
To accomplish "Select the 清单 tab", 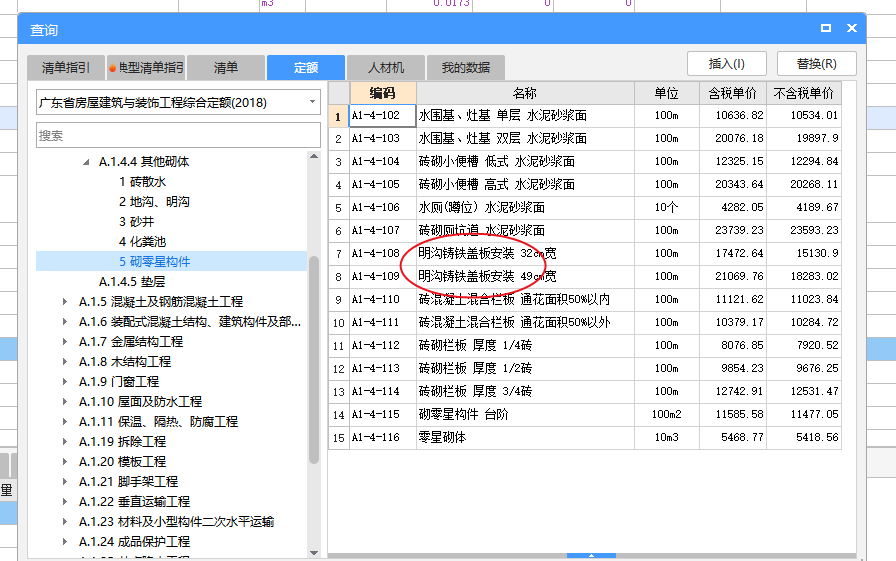I will pyautogui.click(x=226, y=67).
